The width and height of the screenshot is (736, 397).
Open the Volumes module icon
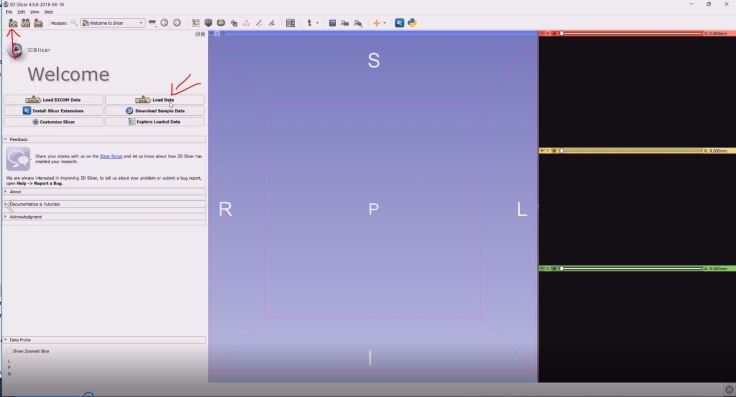(x=208, y=23)
